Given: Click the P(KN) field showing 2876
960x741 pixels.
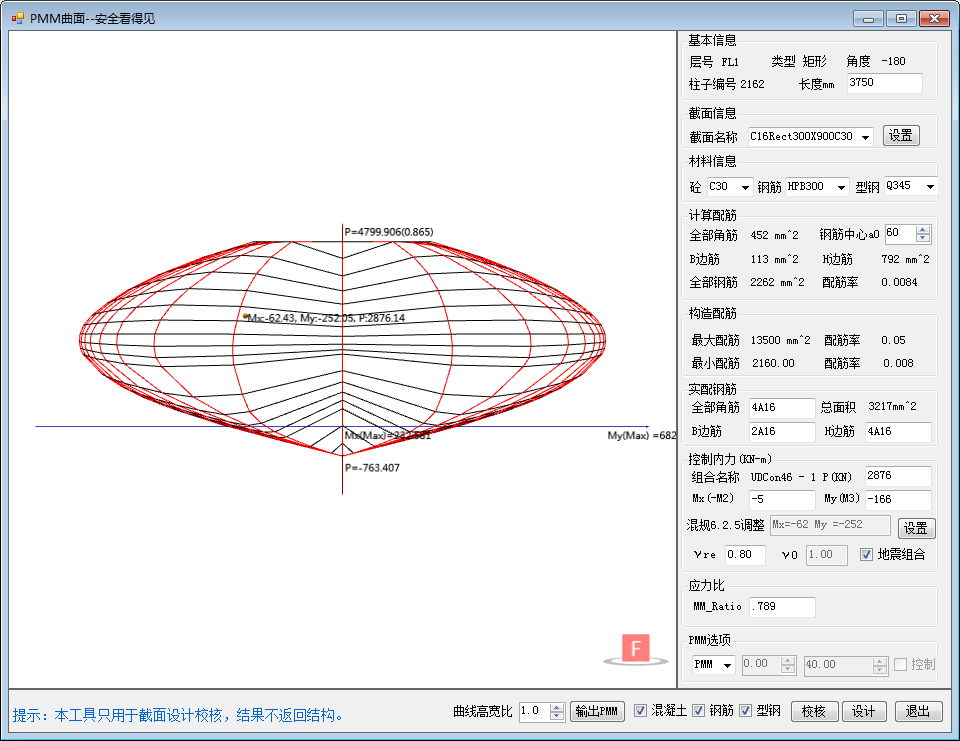Looking at the screenshot, I should [898, 476].
